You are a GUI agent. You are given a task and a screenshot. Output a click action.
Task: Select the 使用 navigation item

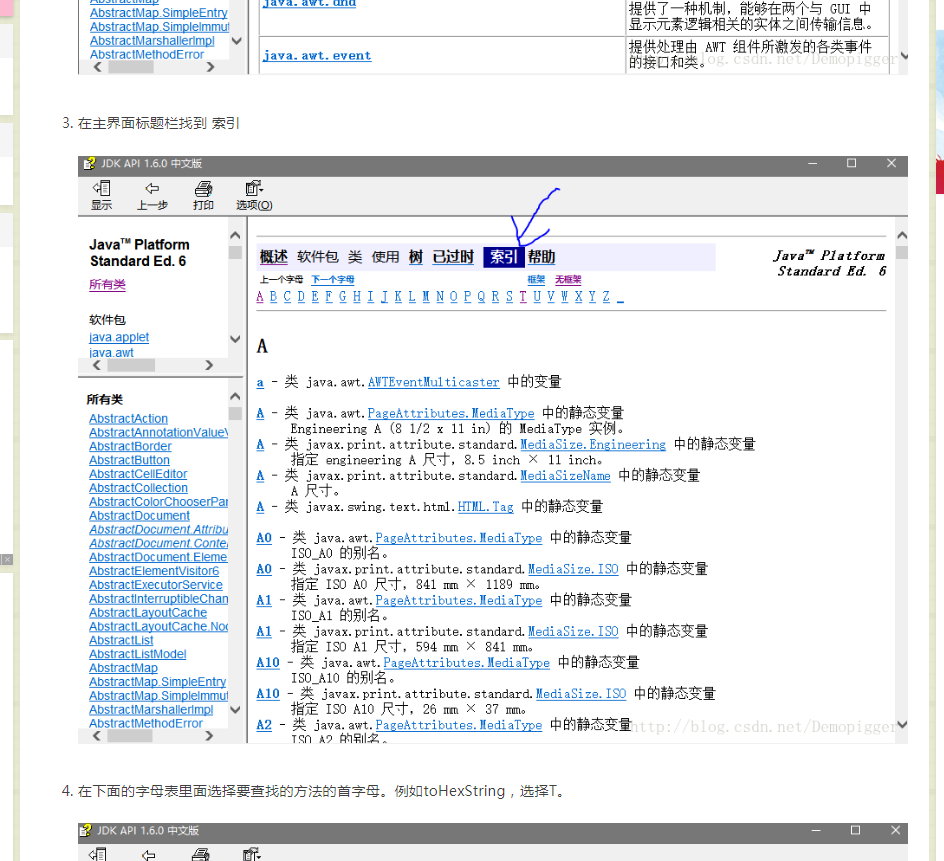point(385,257)
